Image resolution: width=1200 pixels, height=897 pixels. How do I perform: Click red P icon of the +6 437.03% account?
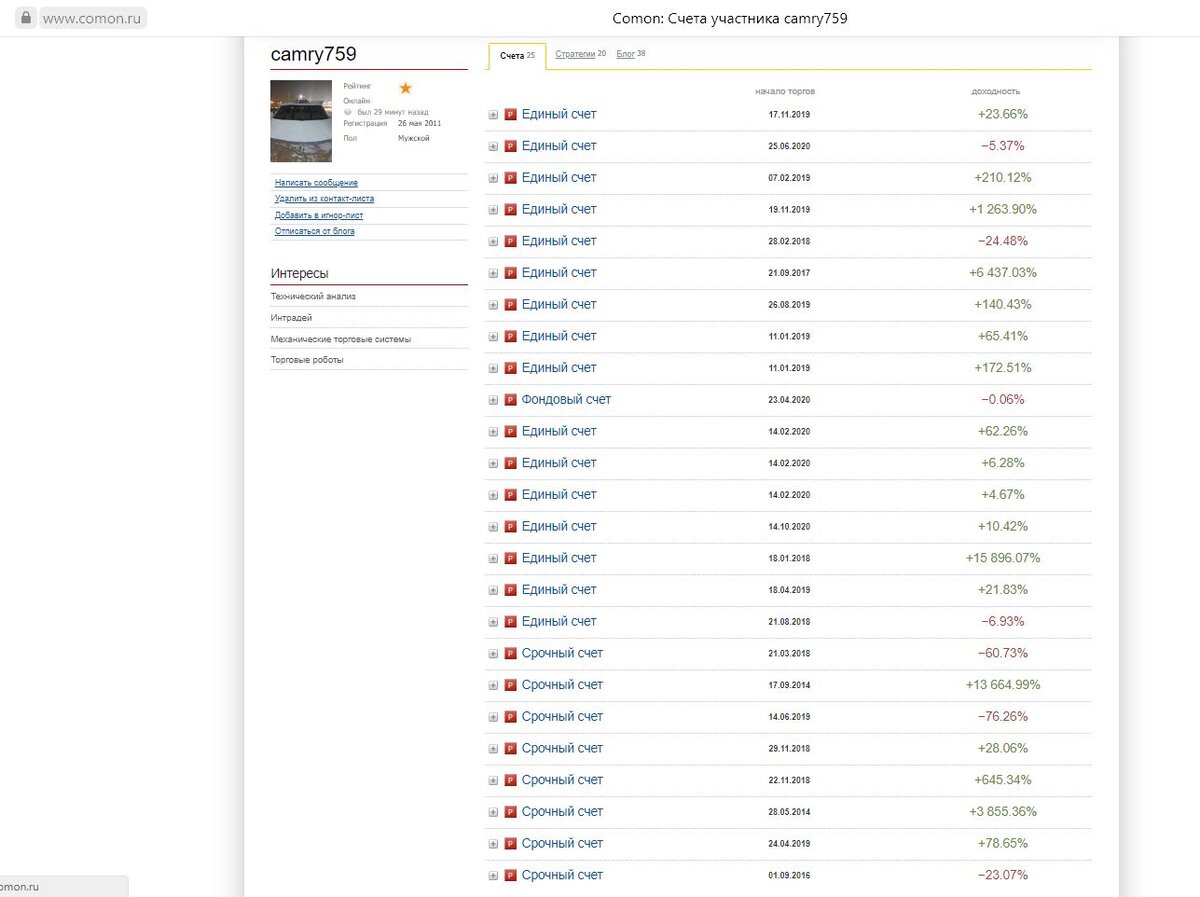click(510, 273)
